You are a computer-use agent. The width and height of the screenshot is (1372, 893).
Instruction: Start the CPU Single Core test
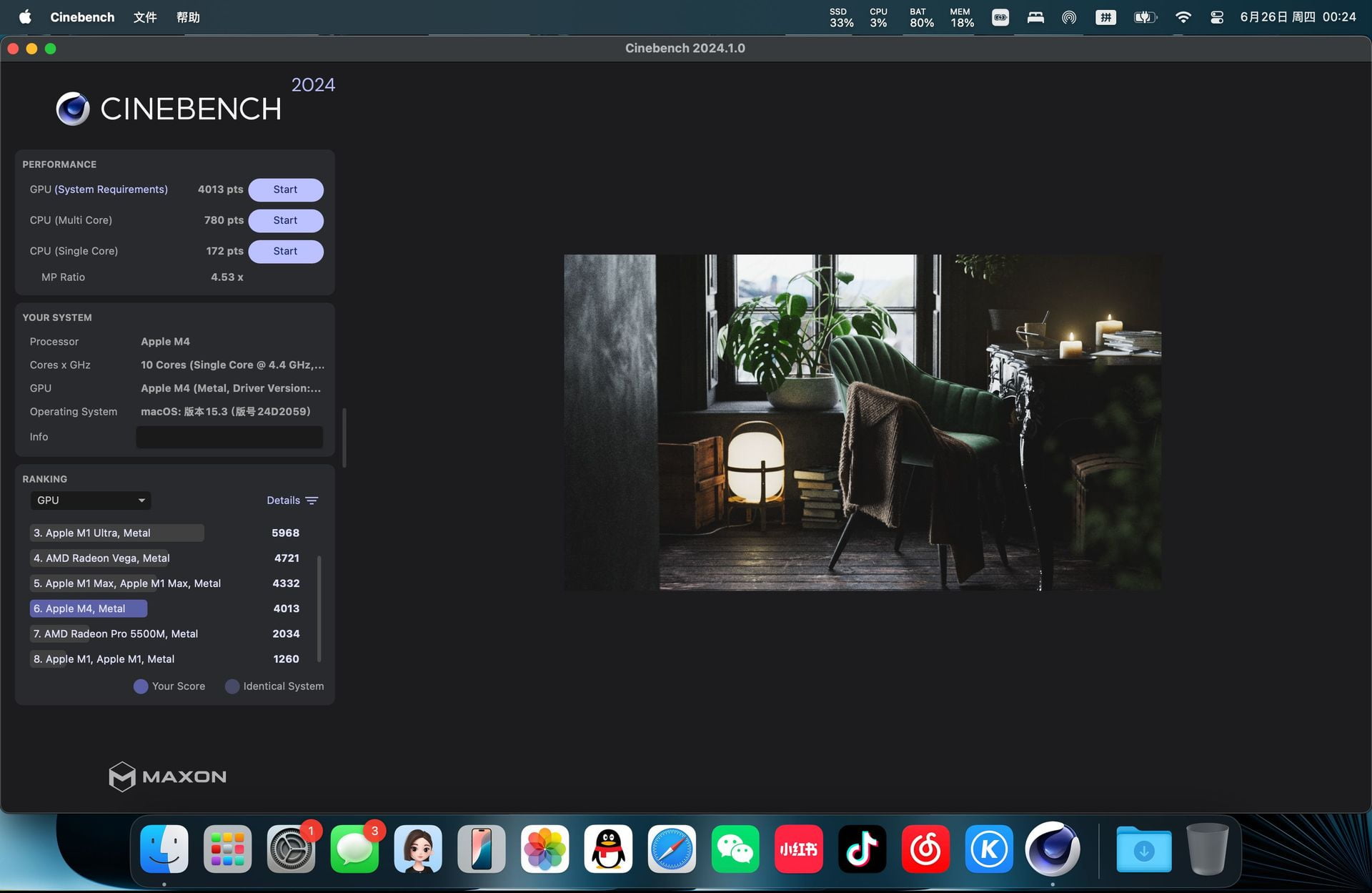285,251
